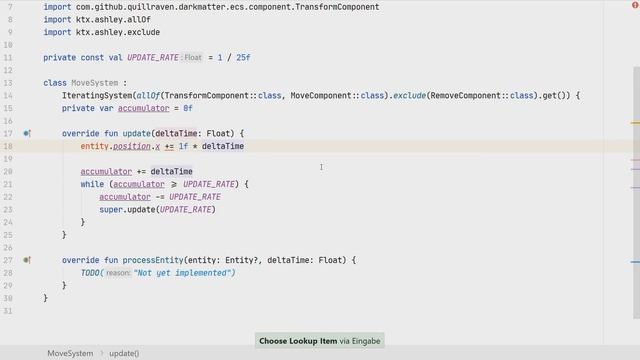Click the TODO call on line 28
The height and width of the screenshot is (360, 640).
coord(90,273)
